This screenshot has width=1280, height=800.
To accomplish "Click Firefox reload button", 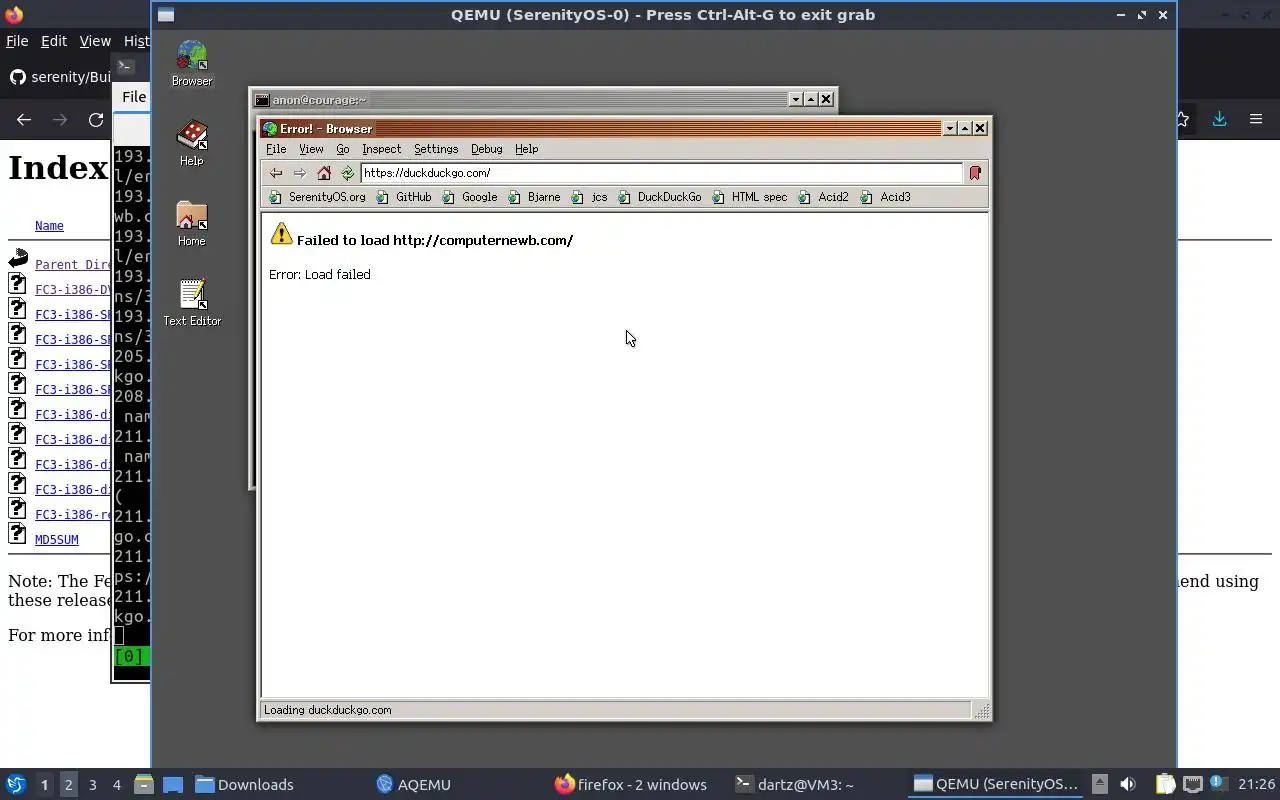I will [x=96, y=119].
